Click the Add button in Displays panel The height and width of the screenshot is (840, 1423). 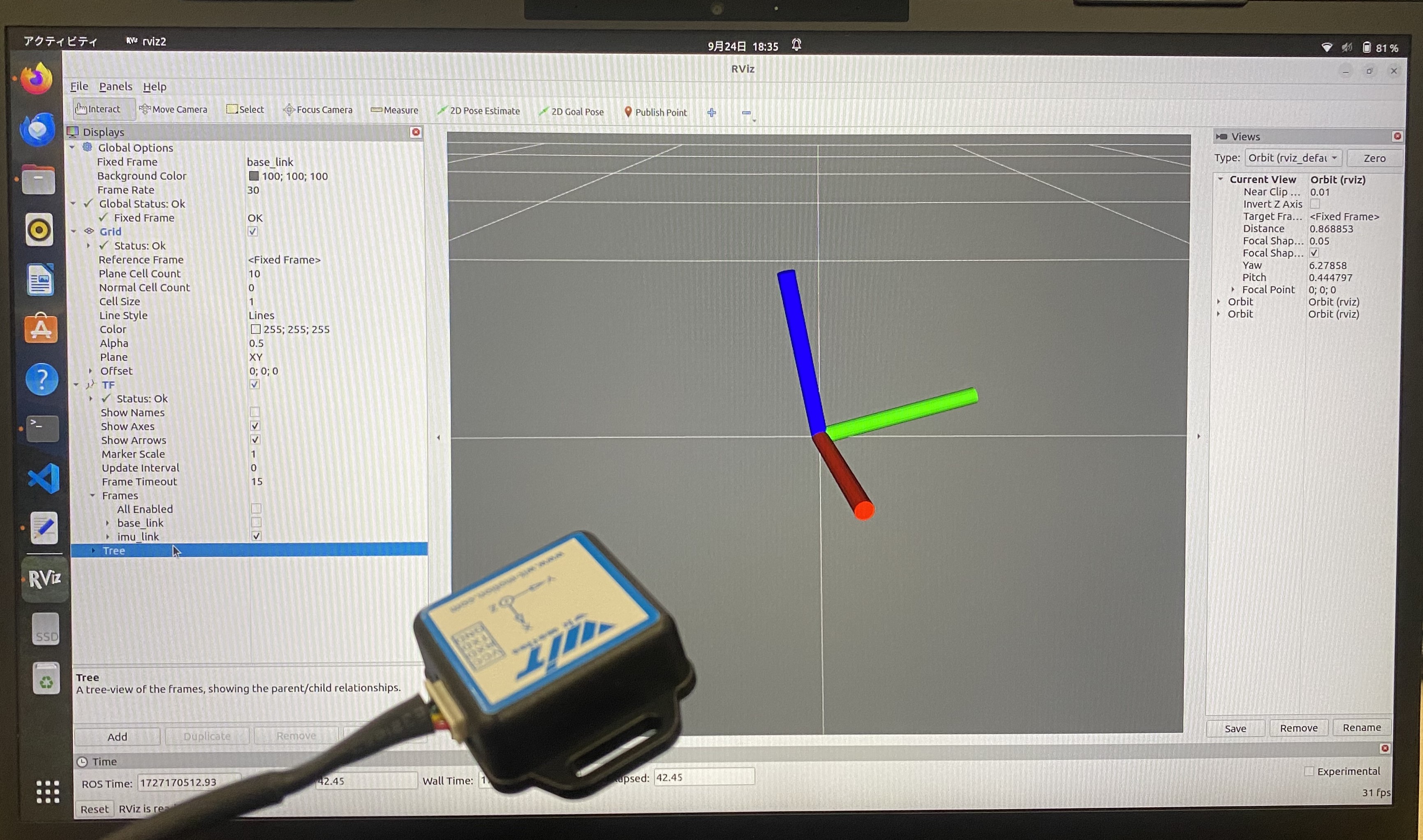pos(117,736)
